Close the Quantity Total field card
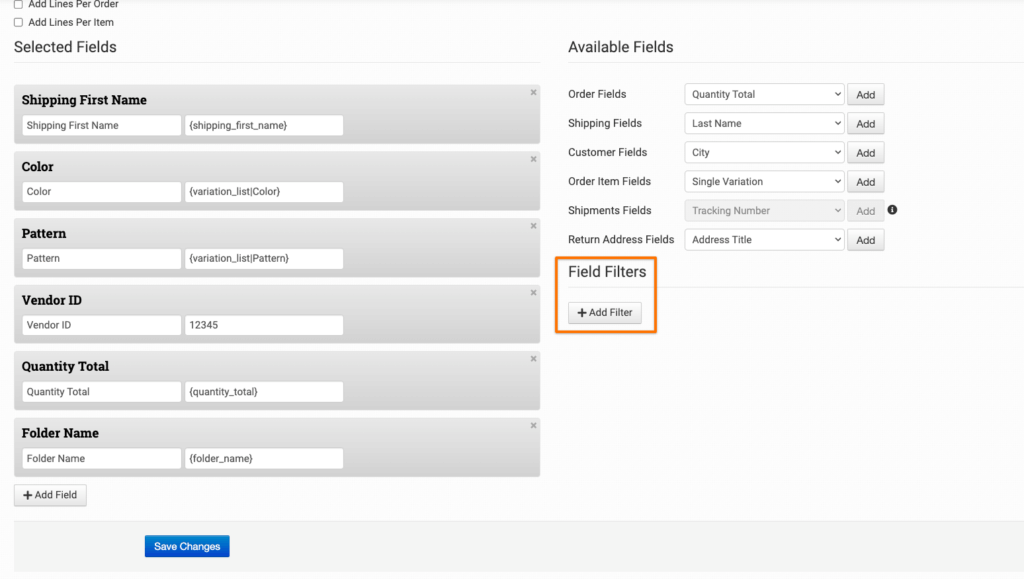The width and height of the screenshot is (1024, 579). pyautogui.click(x=533, y=359)
